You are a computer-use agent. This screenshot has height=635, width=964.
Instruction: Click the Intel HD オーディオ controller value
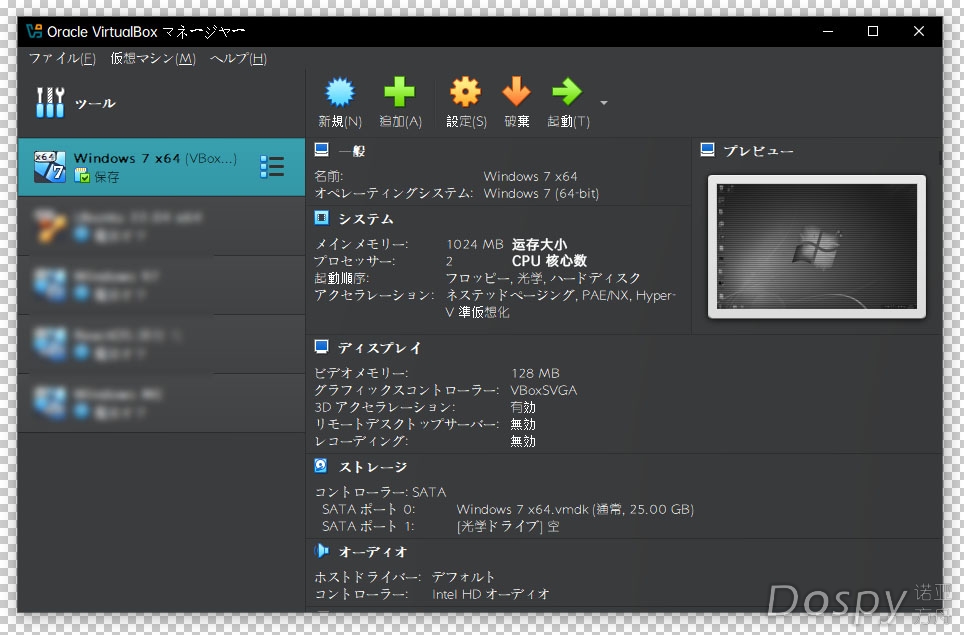point(491,594)
